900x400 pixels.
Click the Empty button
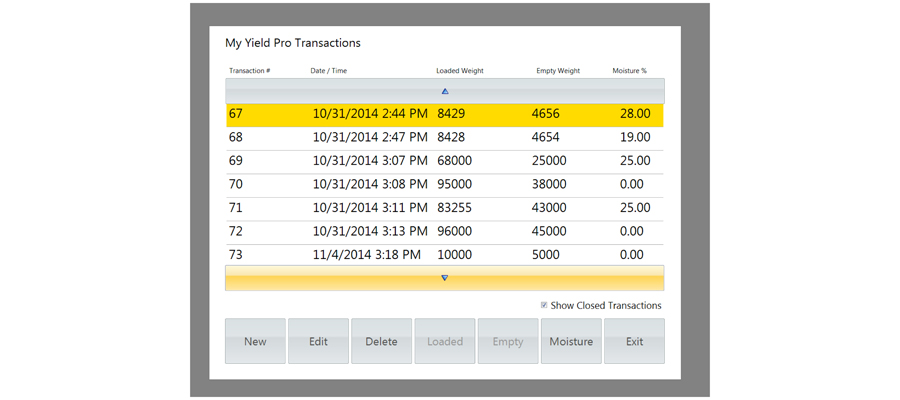click(508, 341)
